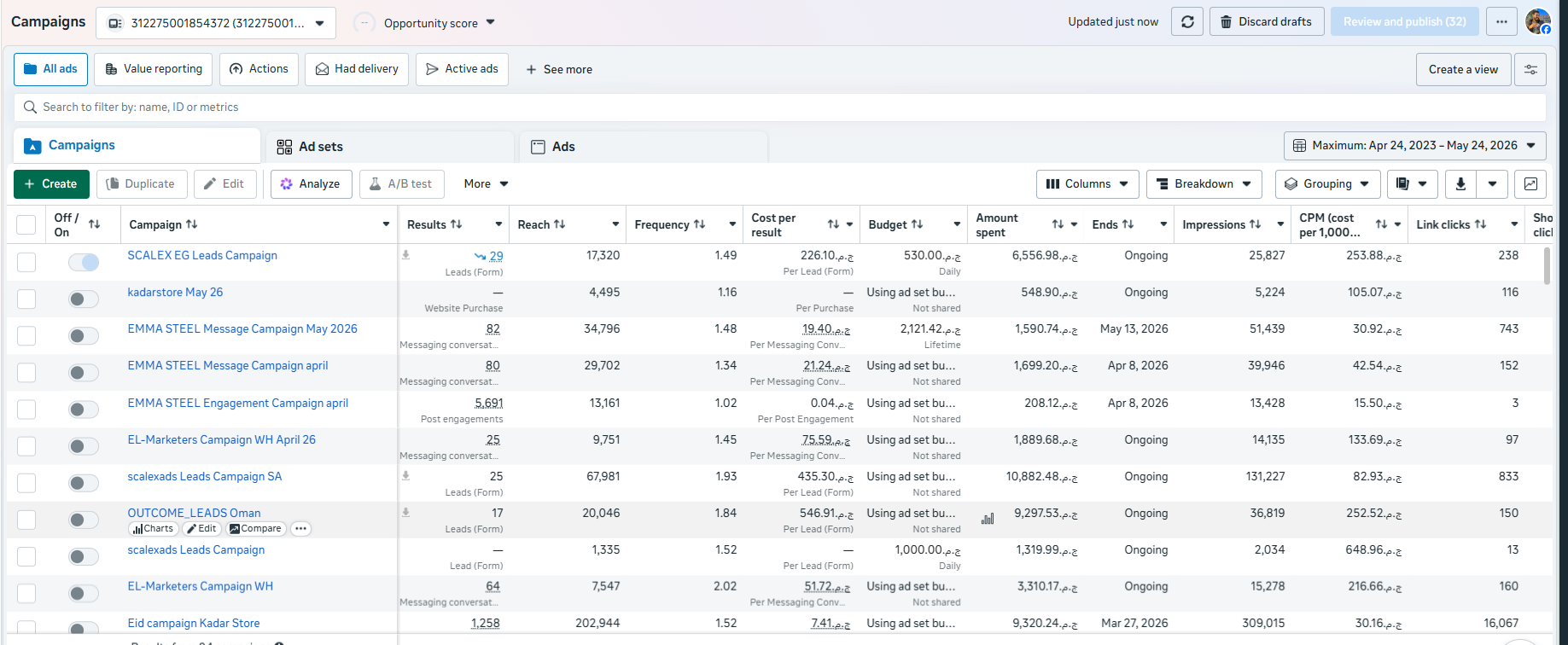The image size is (1568, 645).
Task: Open the Columns dropdown
Action: tap(1087, 183)
